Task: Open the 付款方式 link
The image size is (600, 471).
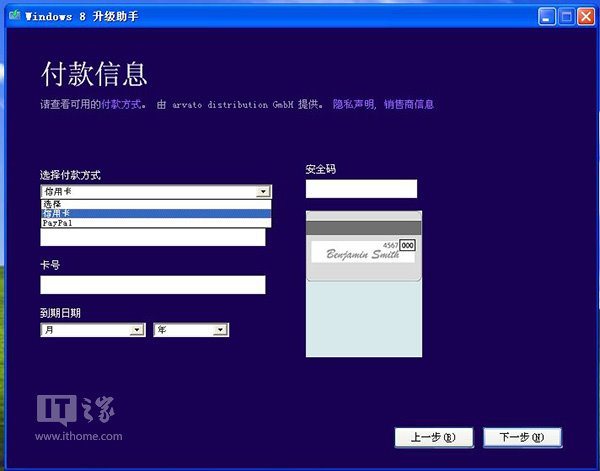Action: 120,104
